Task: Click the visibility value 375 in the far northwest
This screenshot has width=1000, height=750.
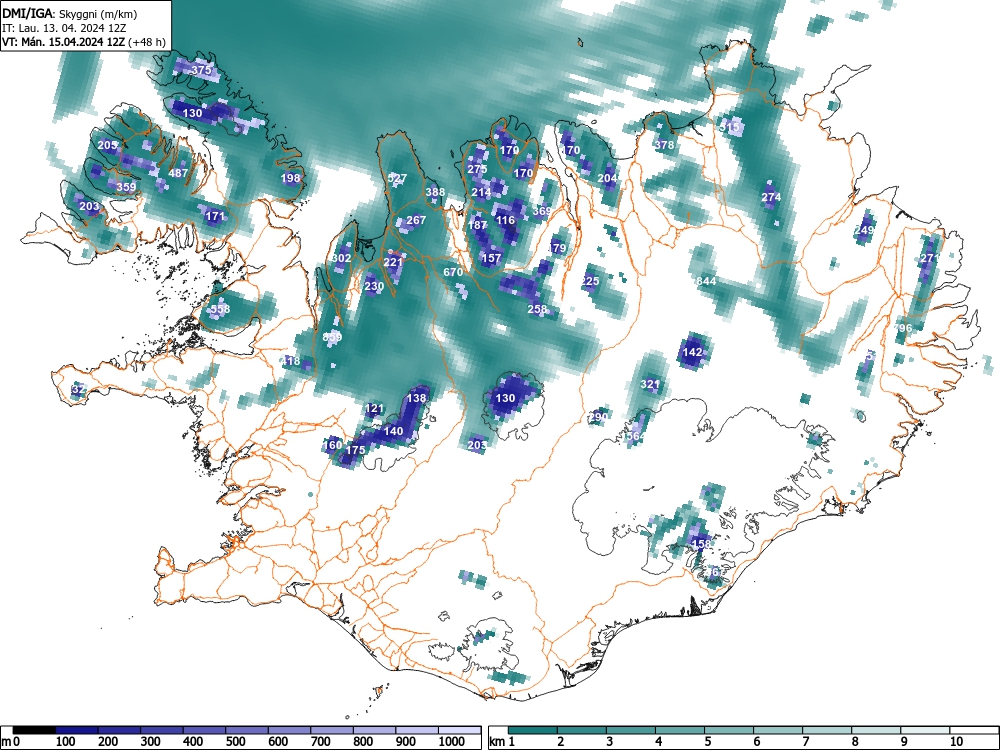Action: pos(201,70)
